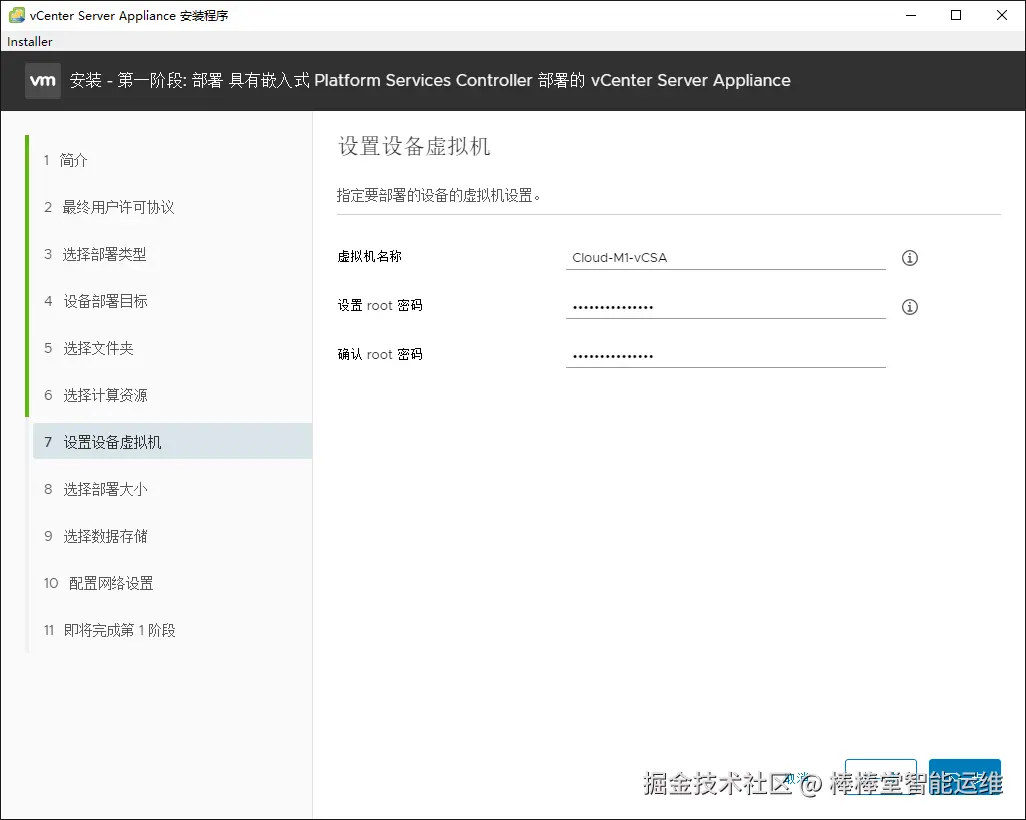The height and width of the screenshot is (820, 1026).
Task: Go to step 4 设备部署目标
Action: [x=96, y=302]
